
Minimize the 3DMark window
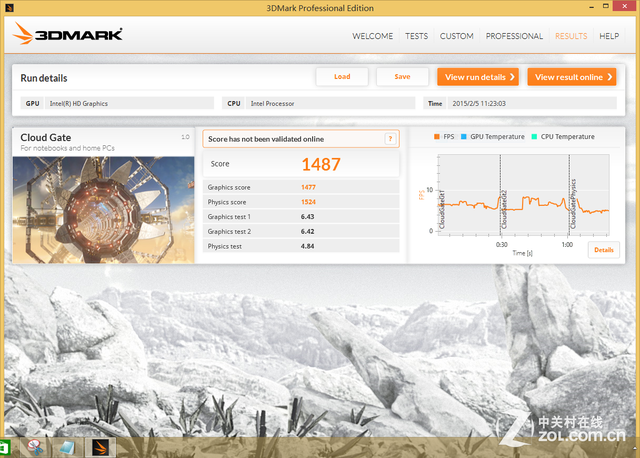(x=591, y=7)
